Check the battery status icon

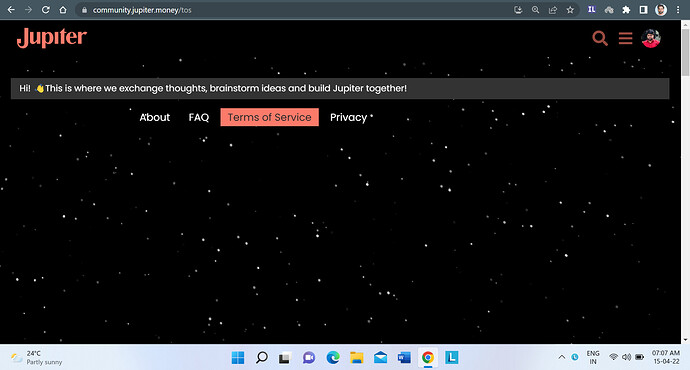(639, 357)
